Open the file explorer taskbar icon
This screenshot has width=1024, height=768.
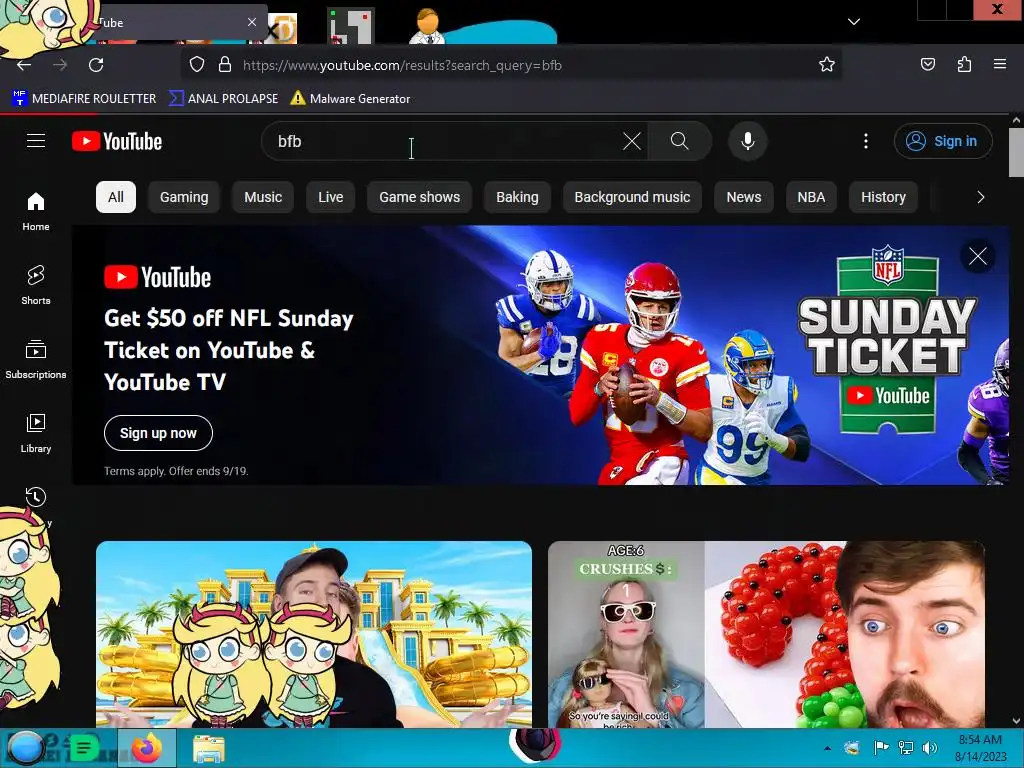[209, 748]
